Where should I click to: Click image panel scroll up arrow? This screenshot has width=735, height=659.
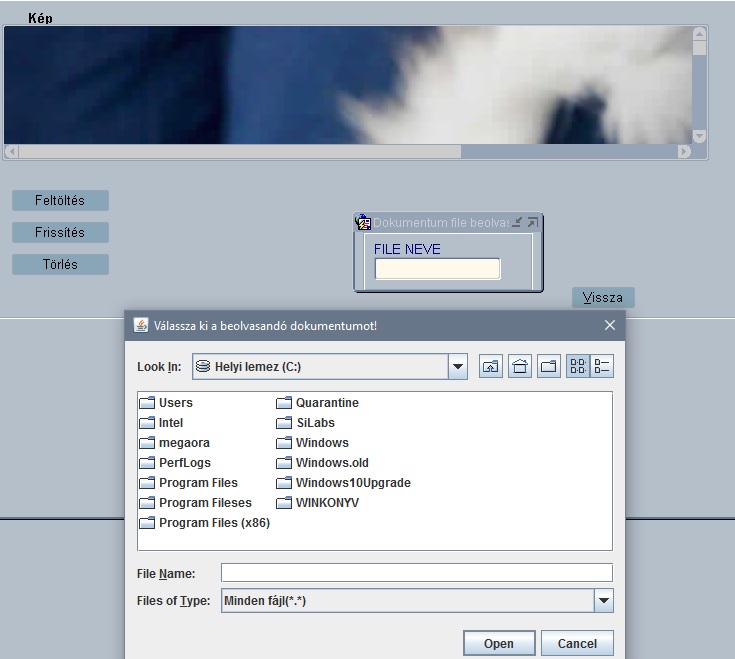[699, 33]
